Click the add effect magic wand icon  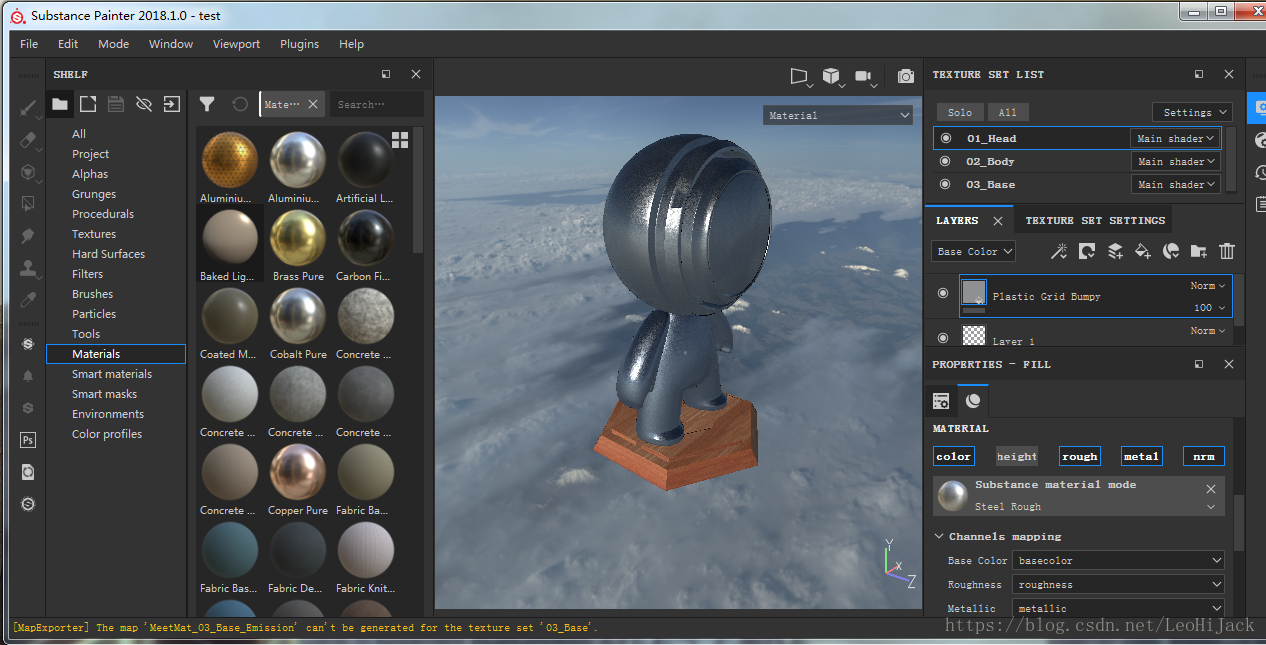click(1059, 251)
